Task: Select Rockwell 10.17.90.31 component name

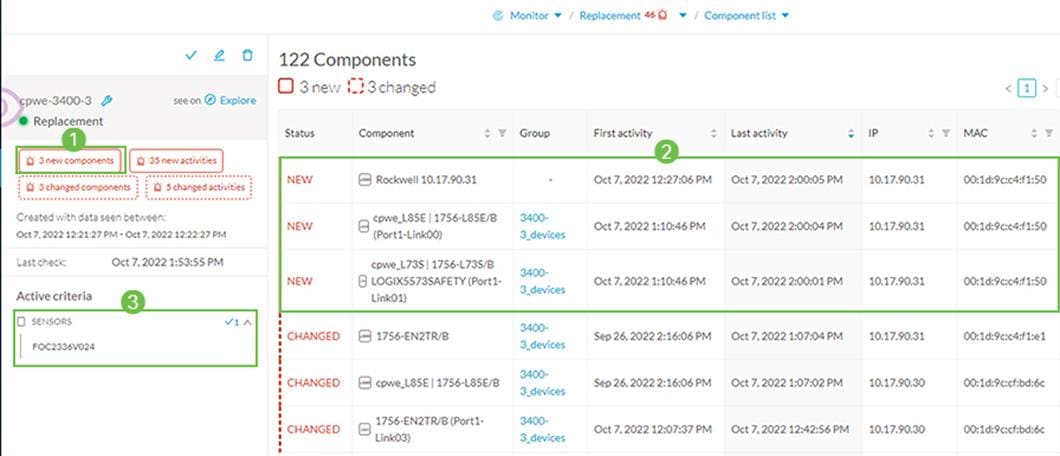Action: coord(426,180)
